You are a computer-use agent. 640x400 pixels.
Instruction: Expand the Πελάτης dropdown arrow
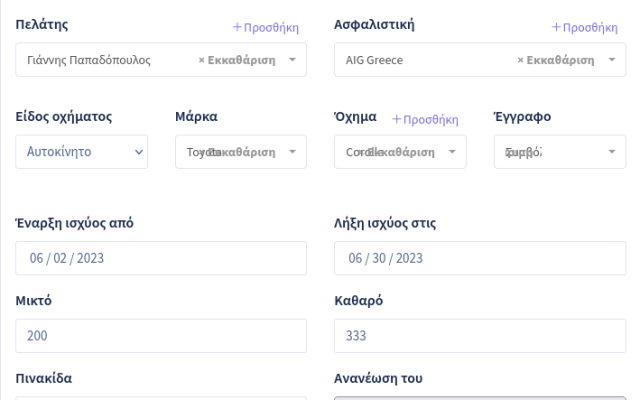click(292, 60)
